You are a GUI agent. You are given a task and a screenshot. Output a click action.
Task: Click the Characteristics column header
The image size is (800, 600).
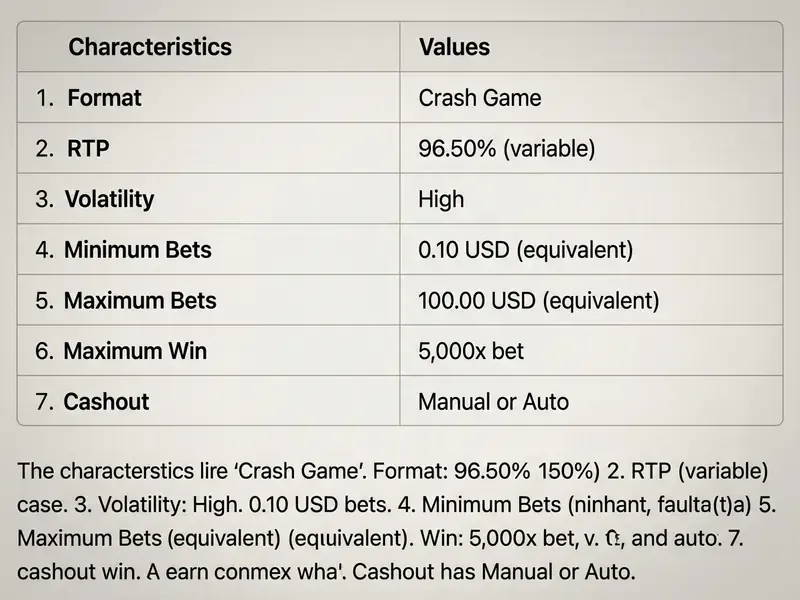point(150,47)
